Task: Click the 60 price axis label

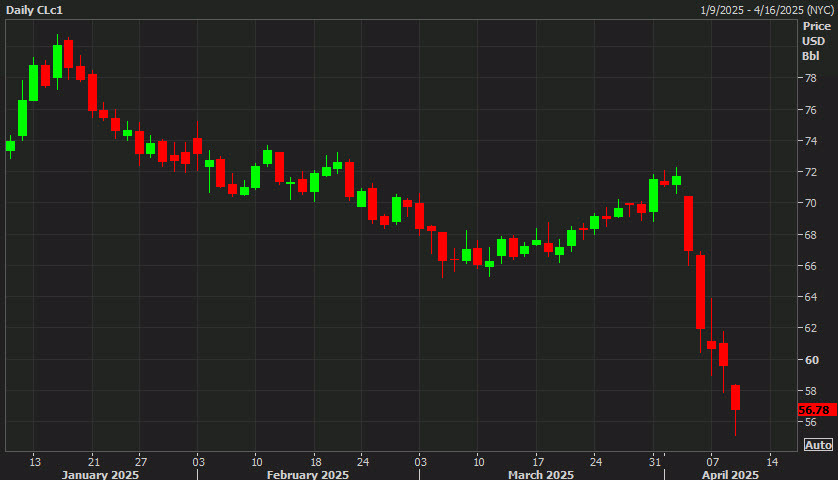Action: 811,360
